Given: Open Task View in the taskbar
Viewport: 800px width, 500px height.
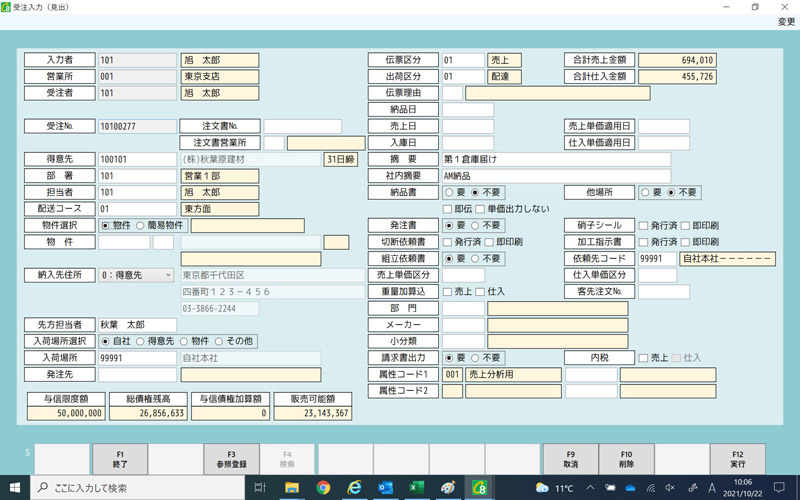Looking at the screenshot, I should tap(260, 488).
